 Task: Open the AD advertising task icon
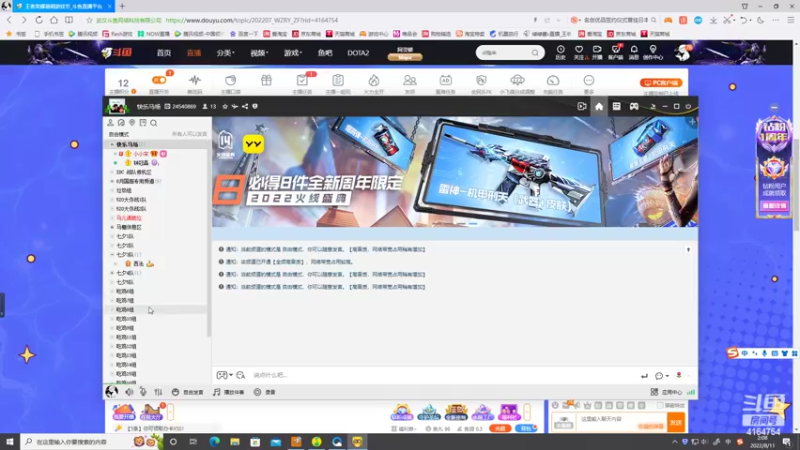tap(445, 80)
